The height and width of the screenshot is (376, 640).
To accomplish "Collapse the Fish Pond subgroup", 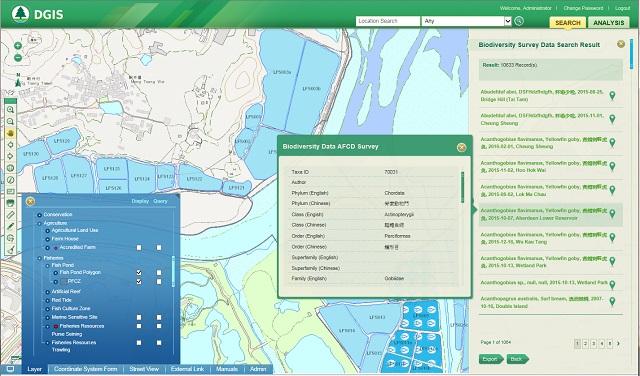I will pos(48,265).
